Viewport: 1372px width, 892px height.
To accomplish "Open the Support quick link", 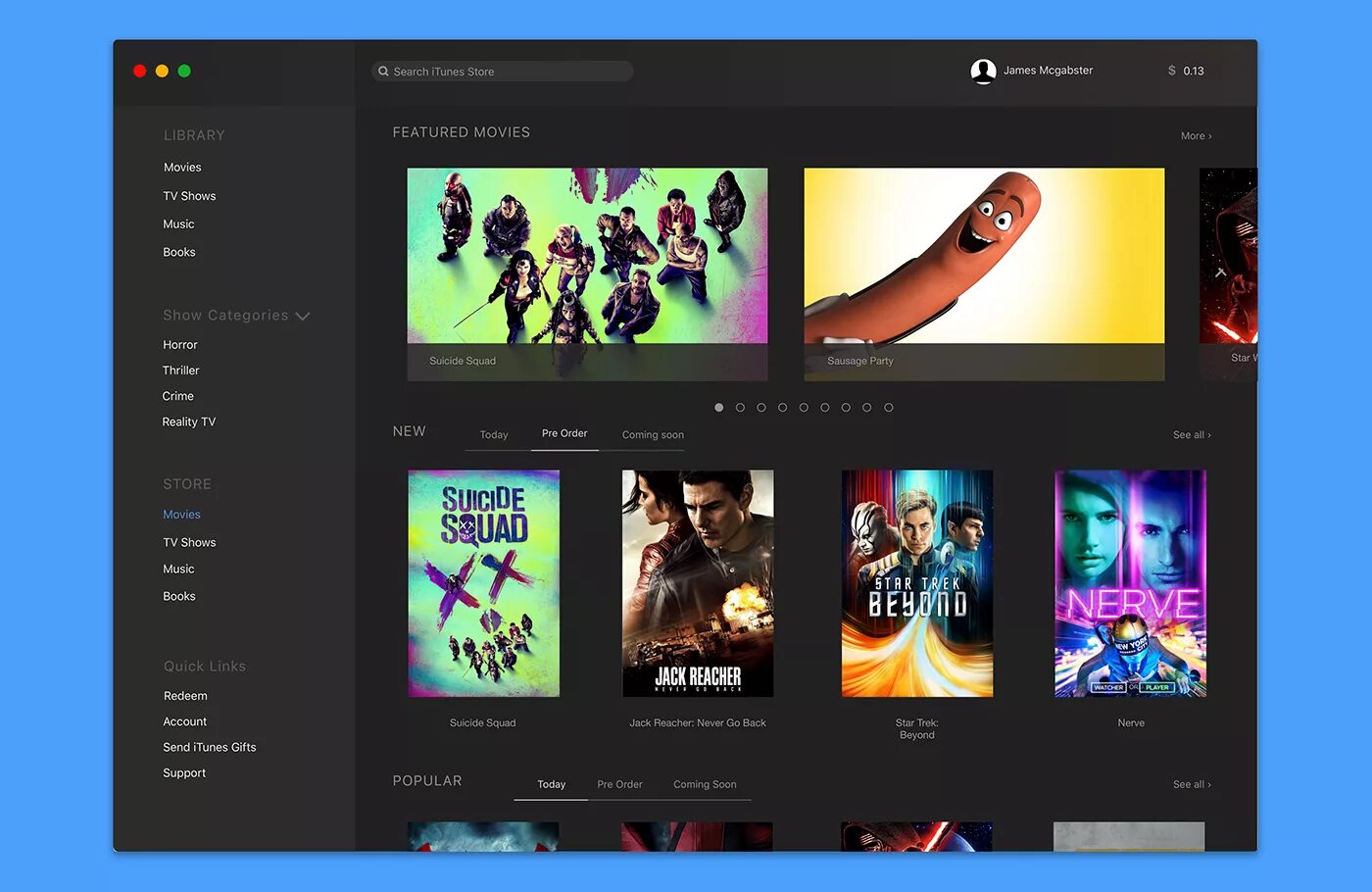I will click(x=184, y=773).
